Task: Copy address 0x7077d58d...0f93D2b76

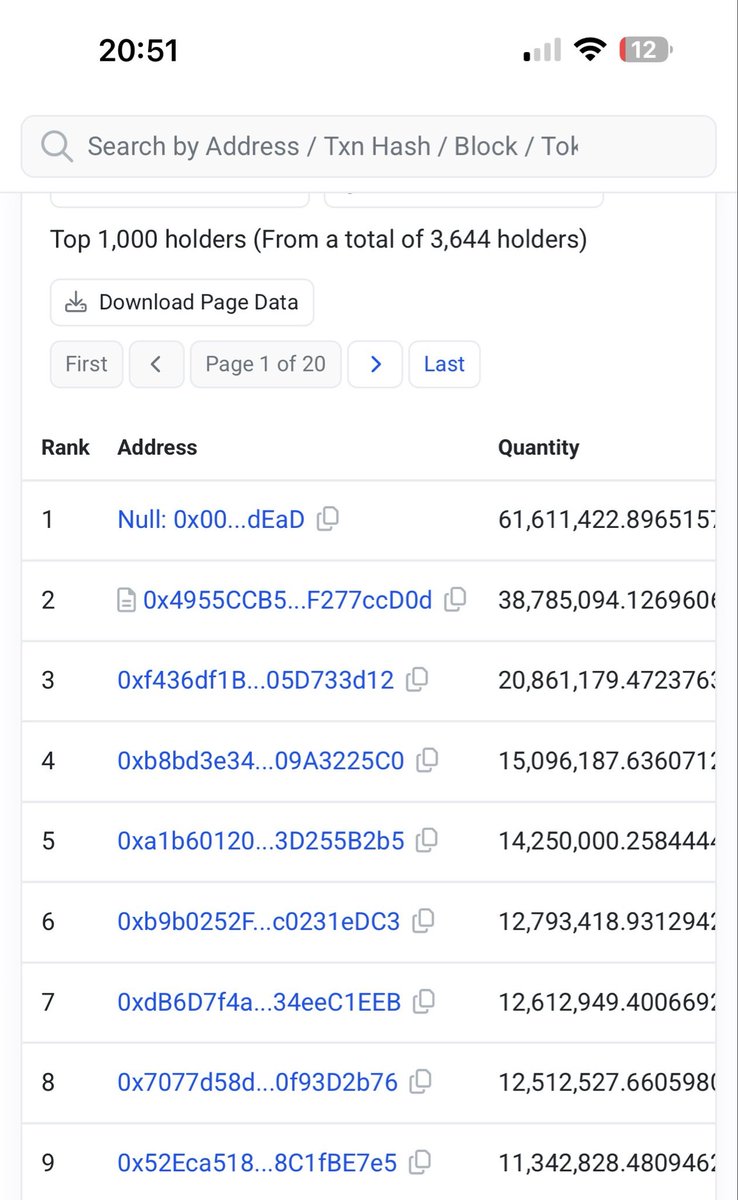Action: click(421, 1081)
